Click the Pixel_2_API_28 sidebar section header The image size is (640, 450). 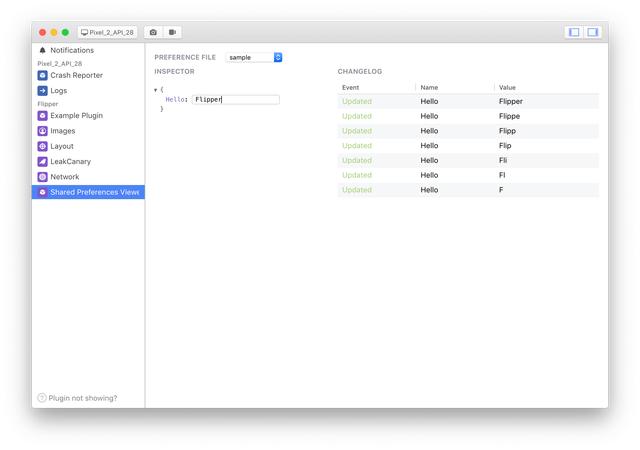click(60, 64)
